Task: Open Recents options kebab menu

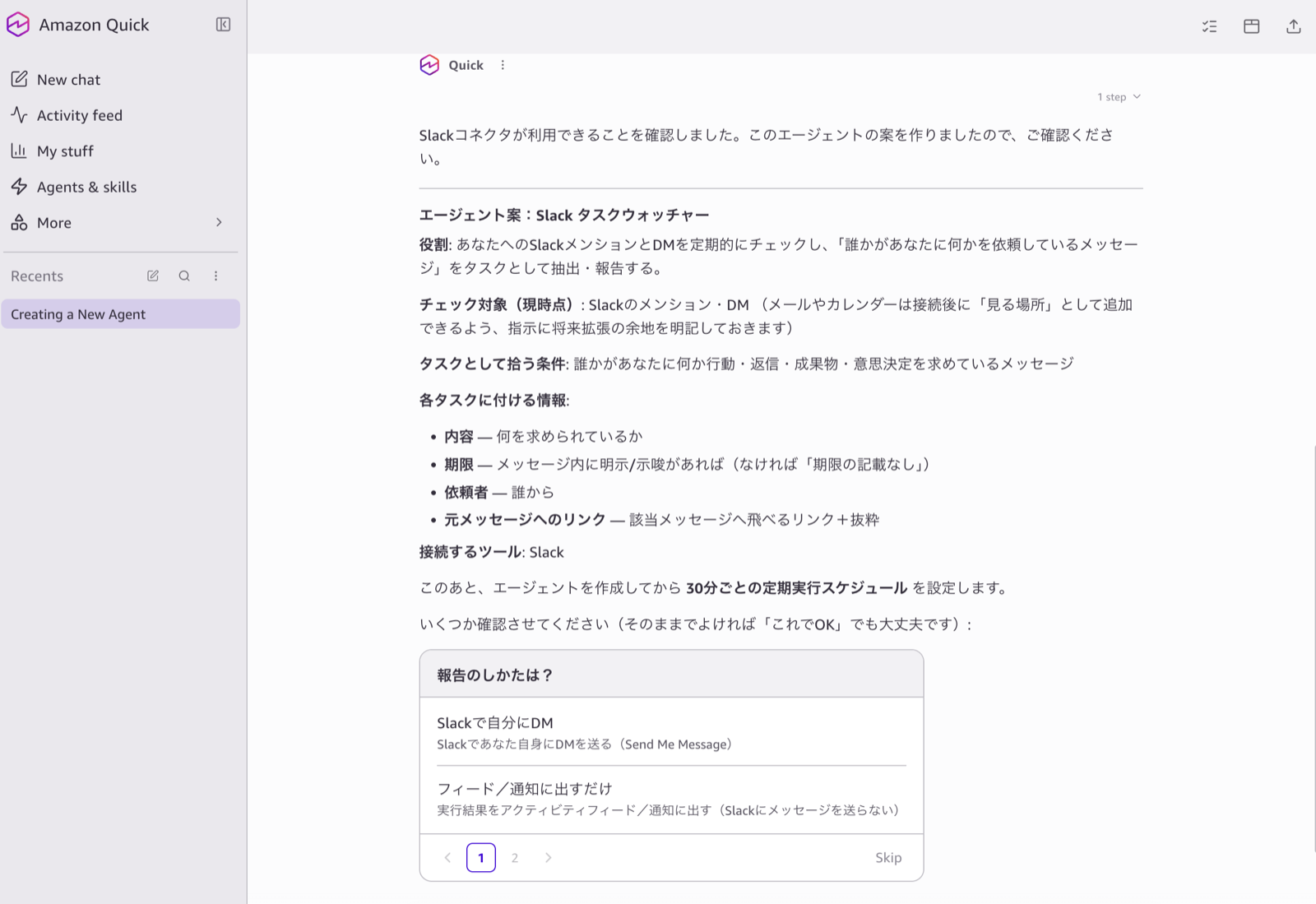Action: coord(216,276)
